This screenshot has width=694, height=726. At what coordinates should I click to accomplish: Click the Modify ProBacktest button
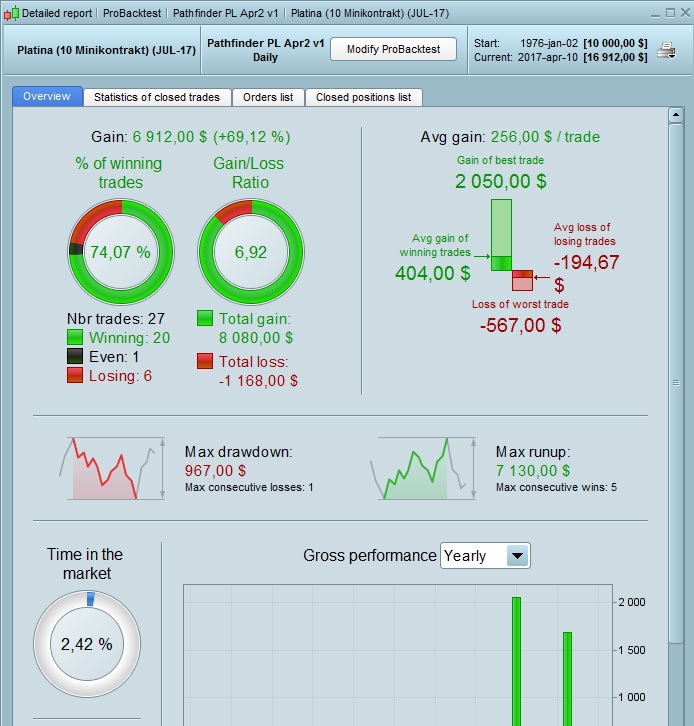(394, 49)
